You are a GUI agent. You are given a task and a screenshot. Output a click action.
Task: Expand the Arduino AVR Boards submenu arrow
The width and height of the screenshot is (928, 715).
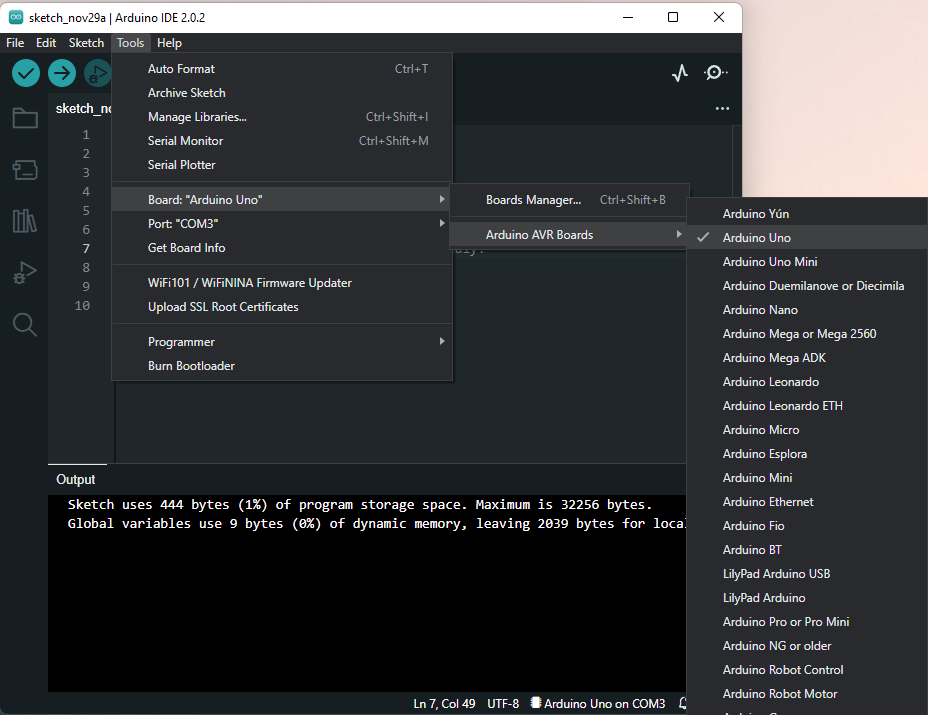tap(679, 234)
